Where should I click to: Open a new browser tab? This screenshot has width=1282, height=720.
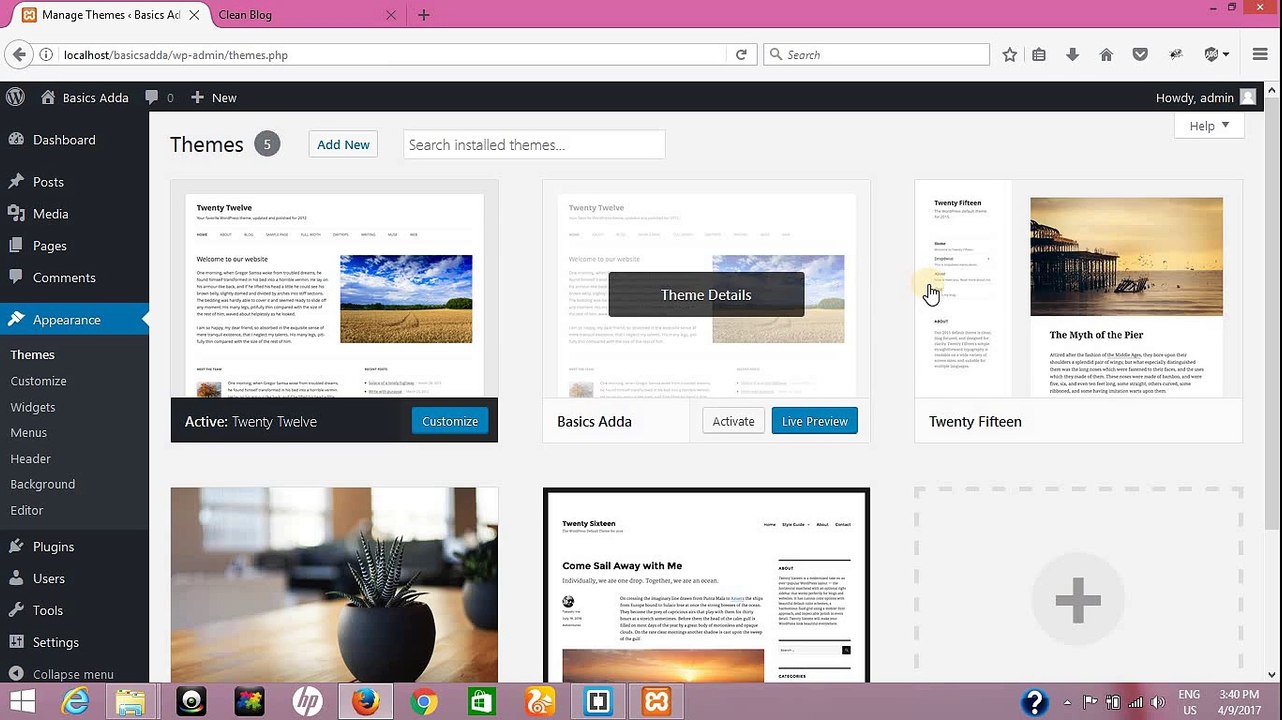(x=424, y=15)
